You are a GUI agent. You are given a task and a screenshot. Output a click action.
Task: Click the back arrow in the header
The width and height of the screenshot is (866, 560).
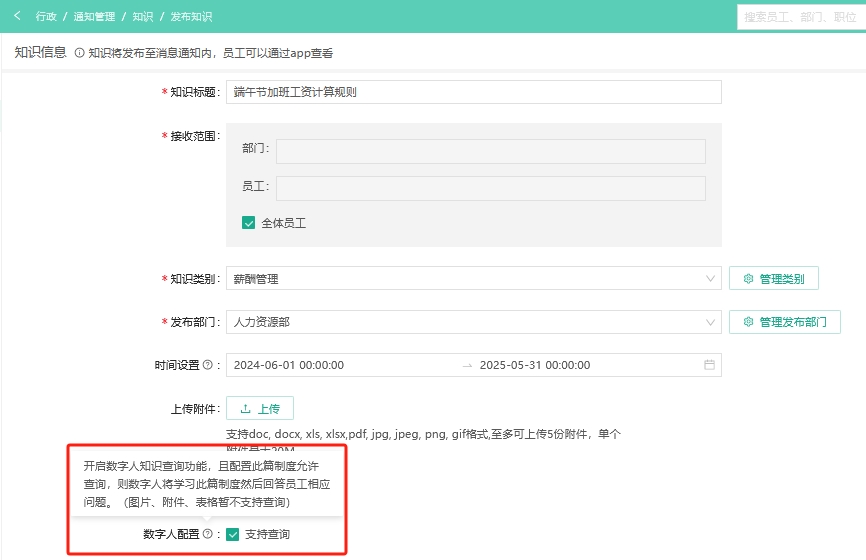17,17
